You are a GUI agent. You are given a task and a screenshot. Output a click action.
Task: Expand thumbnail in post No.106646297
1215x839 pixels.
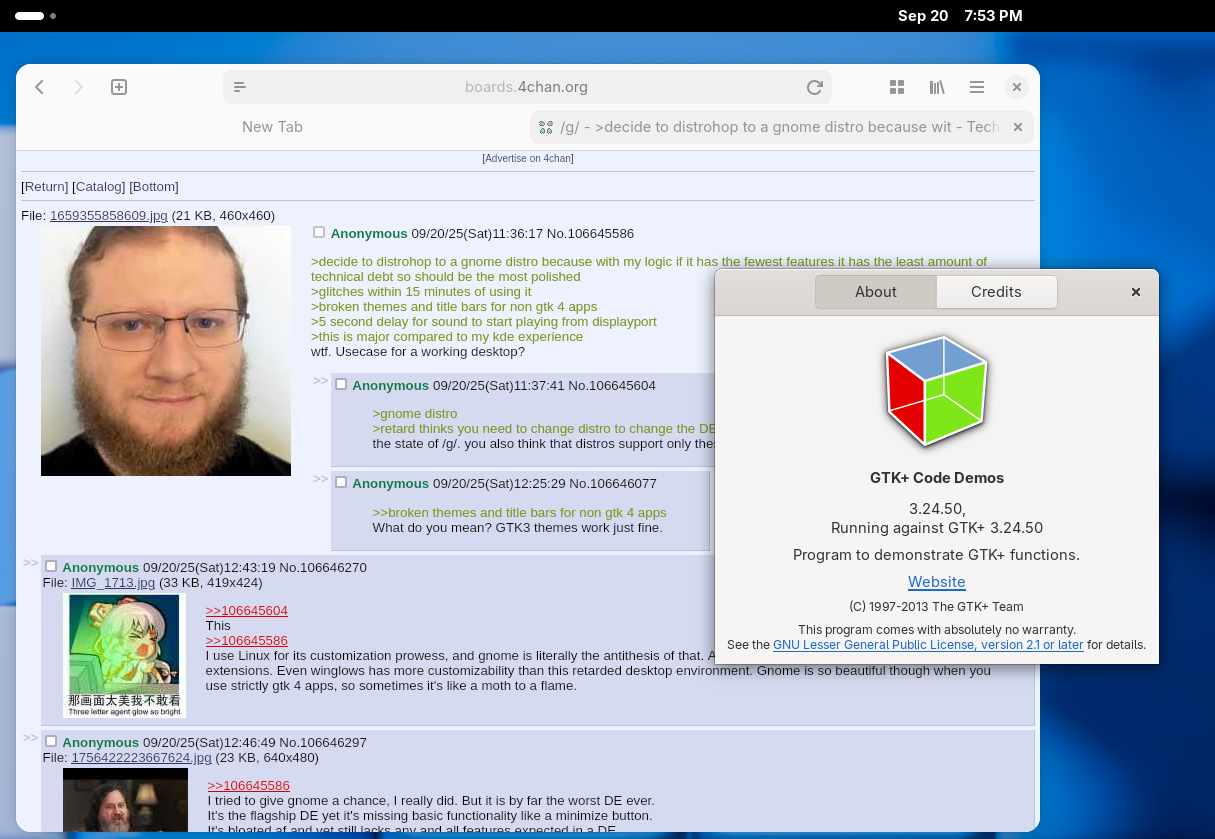[125, 800]
